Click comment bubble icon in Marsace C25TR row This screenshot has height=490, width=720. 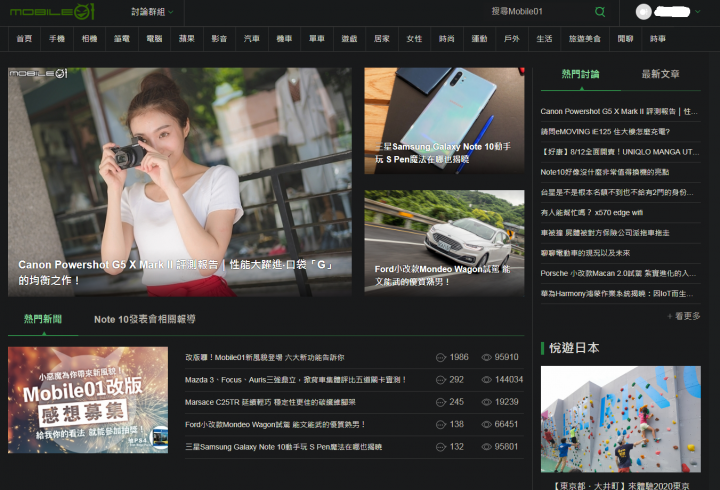click(x=441, y=402)
